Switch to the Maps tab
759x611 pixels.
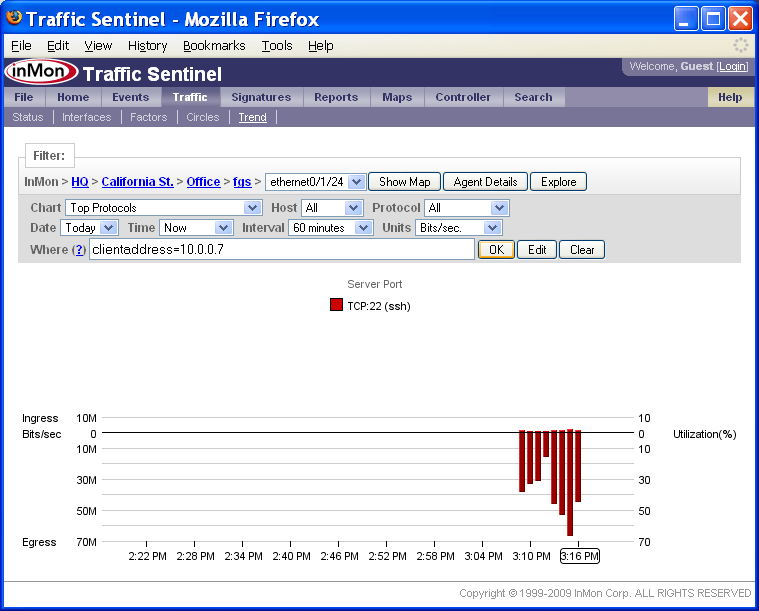[x=397, y=97]
